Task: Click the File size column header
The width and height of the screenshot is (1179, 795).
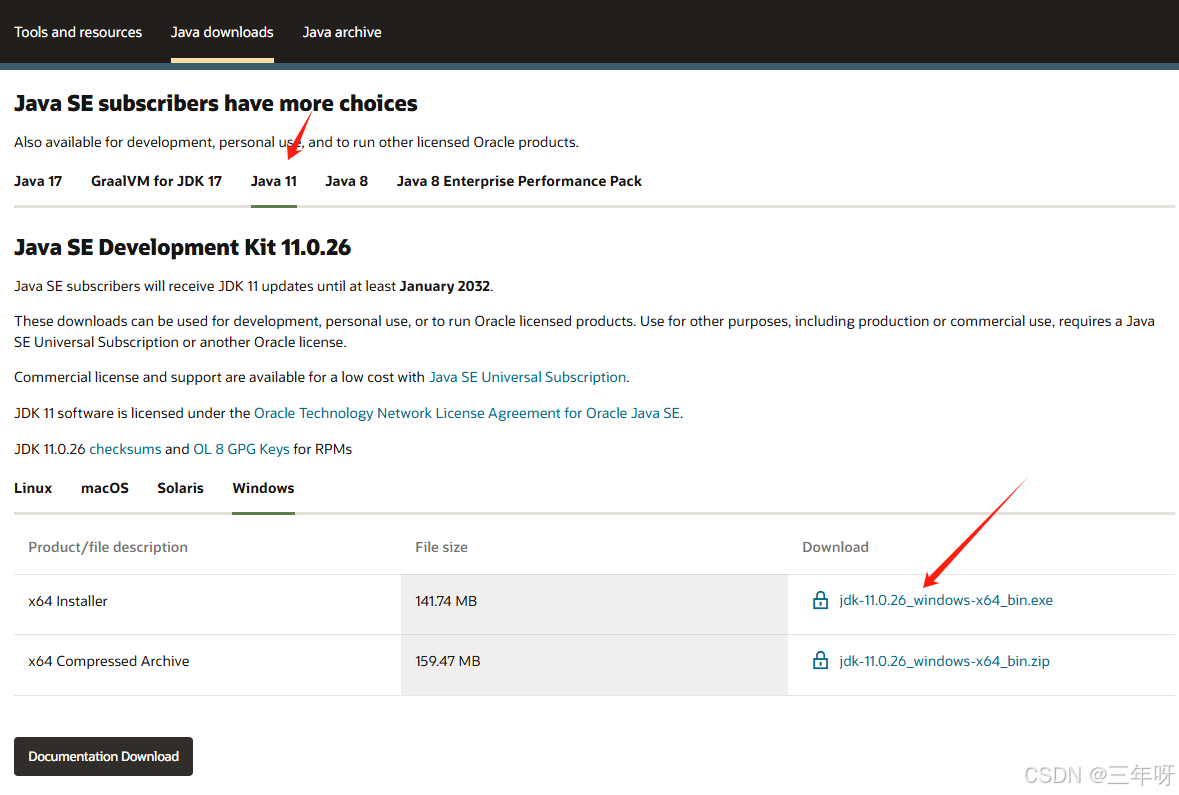Action: click(441, 547)
